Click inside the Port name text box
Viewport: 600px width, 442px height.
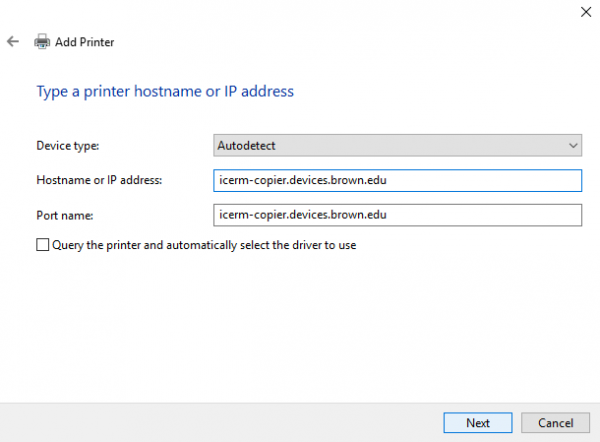(x=398, y=215)
